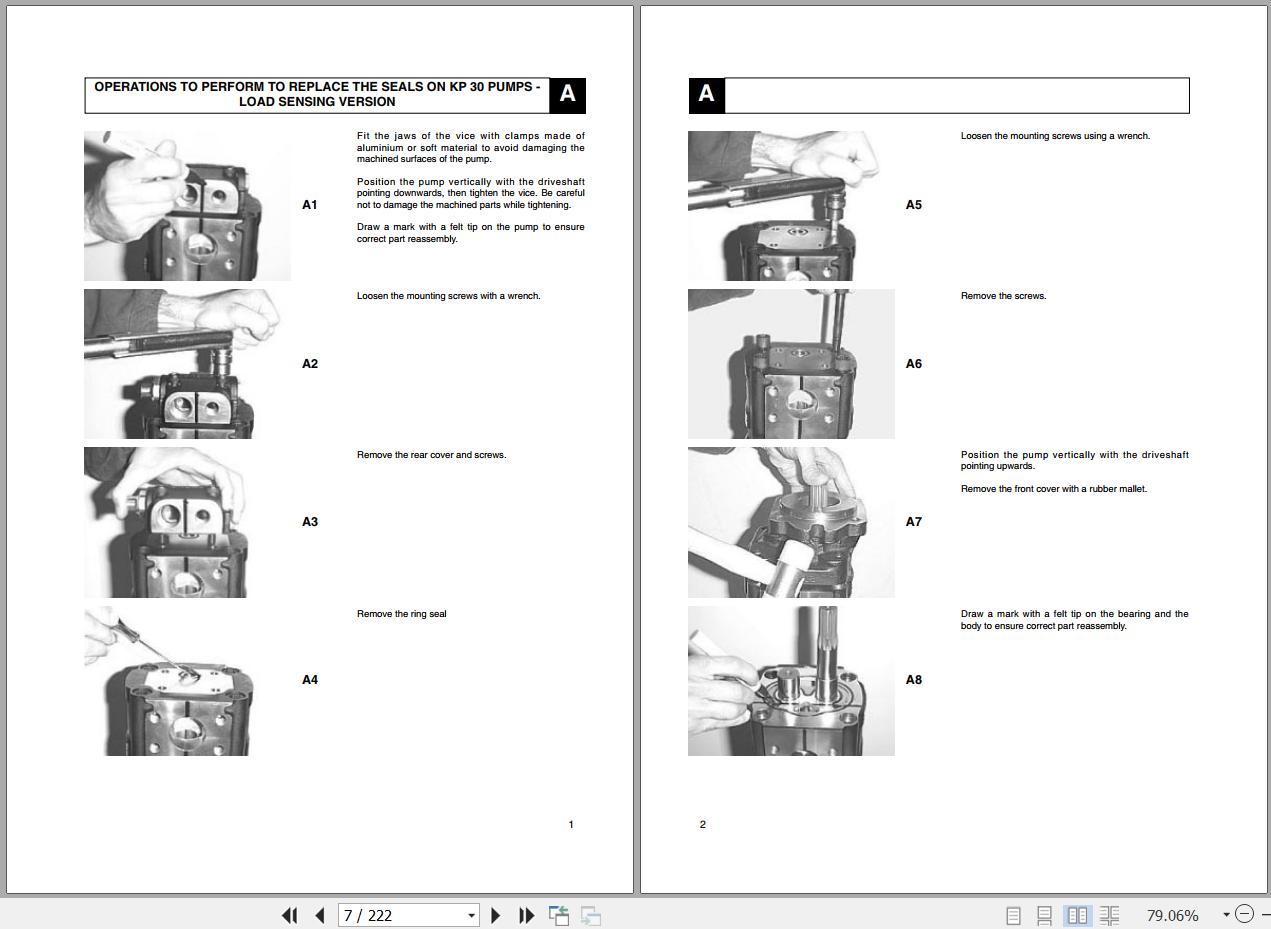This screenshot has height=929, width=1271.
Task: Switch to single page view
Action: 1013,915
